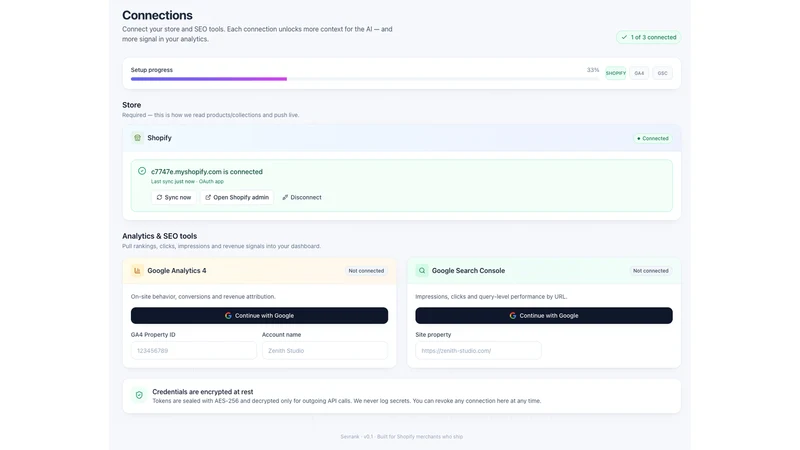The width and height of the screenshot is (800, 450).
Task: Click the Site property input field
Action: point(478,351)
